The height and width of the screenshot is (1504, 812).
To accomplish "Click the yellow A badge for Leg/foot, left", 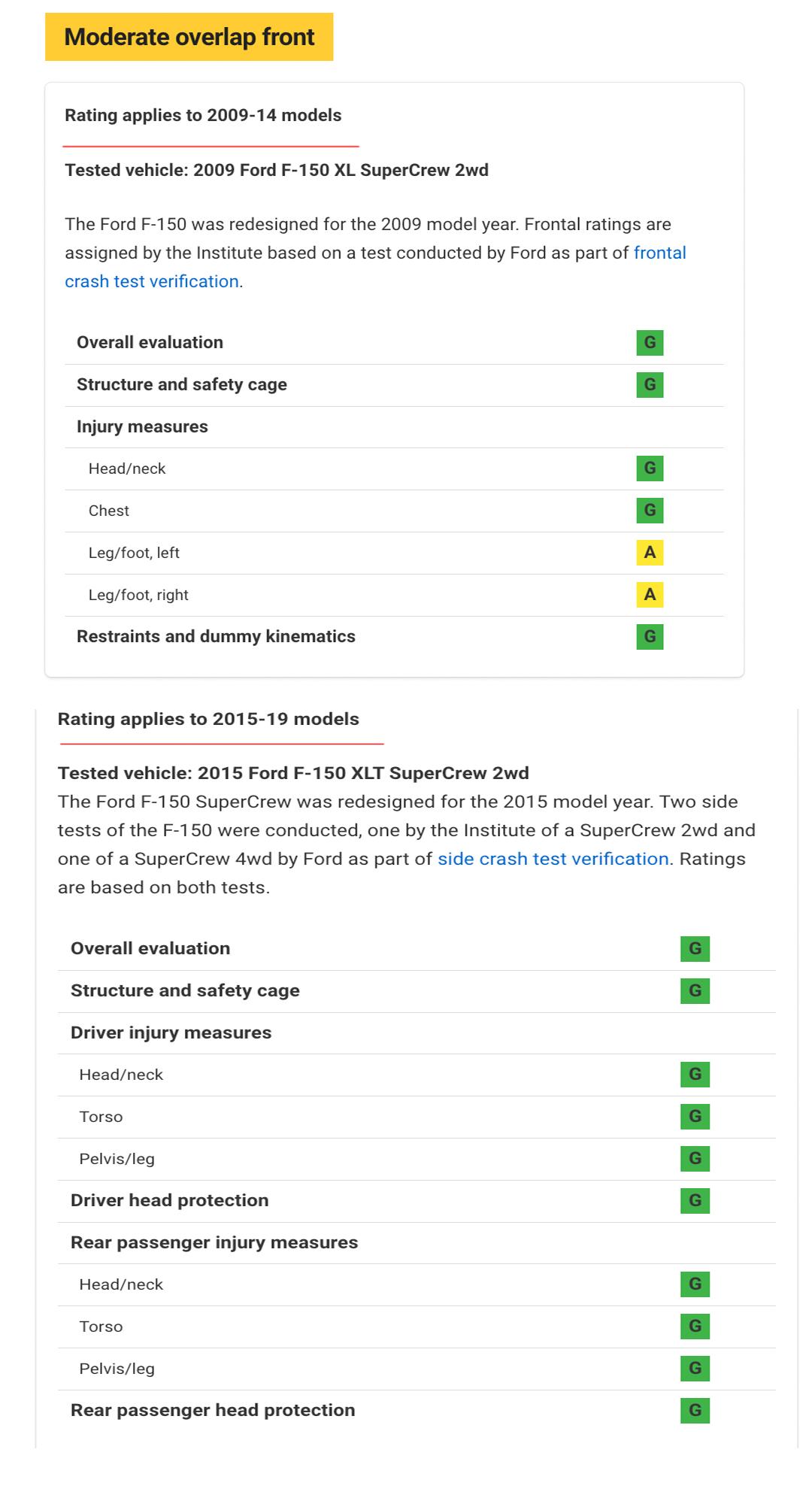I will pyautogui.click(x=650, y=553).
